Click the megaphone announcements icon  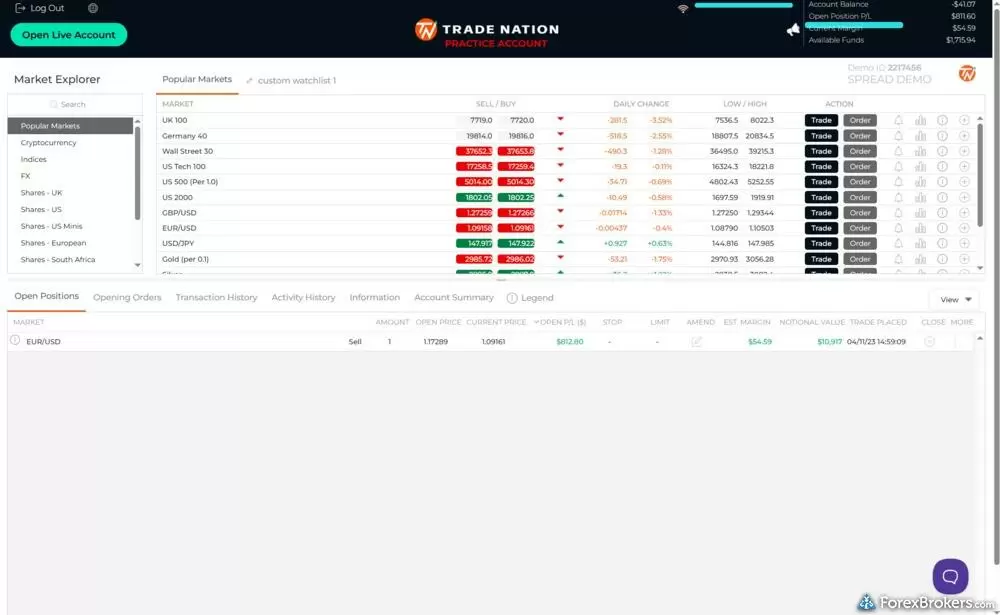click(793, 30)
